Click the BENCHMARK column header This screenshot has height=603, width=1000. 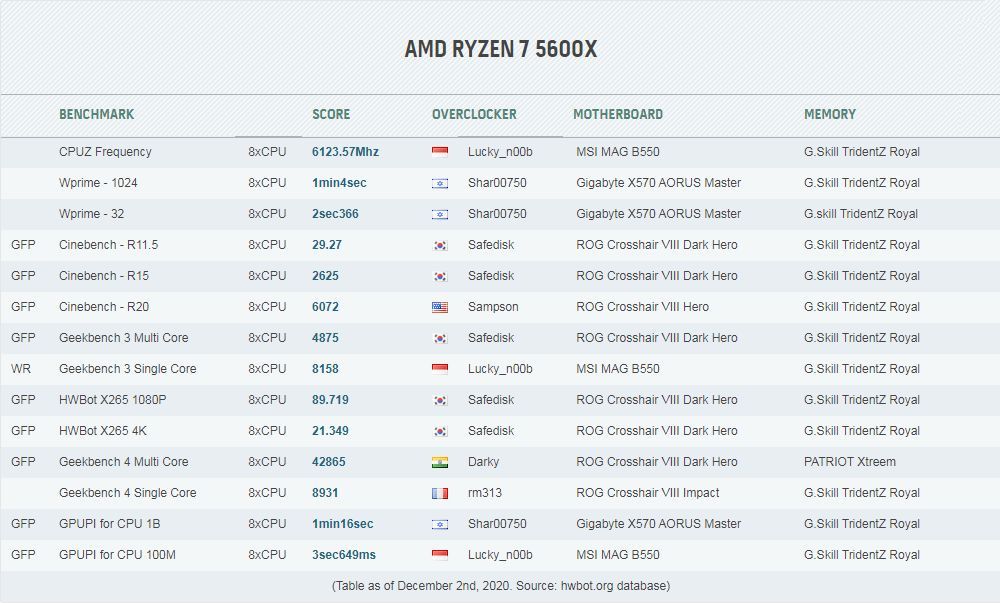pos(96,114)
